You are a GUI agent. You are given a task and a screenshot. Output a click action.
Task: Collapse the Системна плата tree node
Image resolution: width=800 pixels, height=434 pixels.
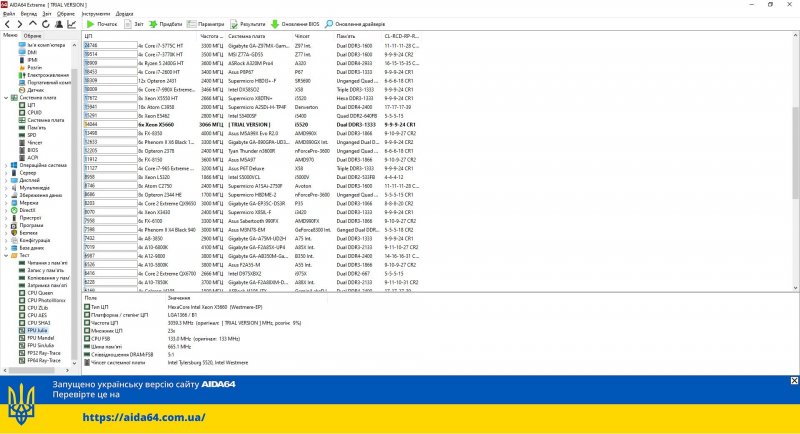5,97
